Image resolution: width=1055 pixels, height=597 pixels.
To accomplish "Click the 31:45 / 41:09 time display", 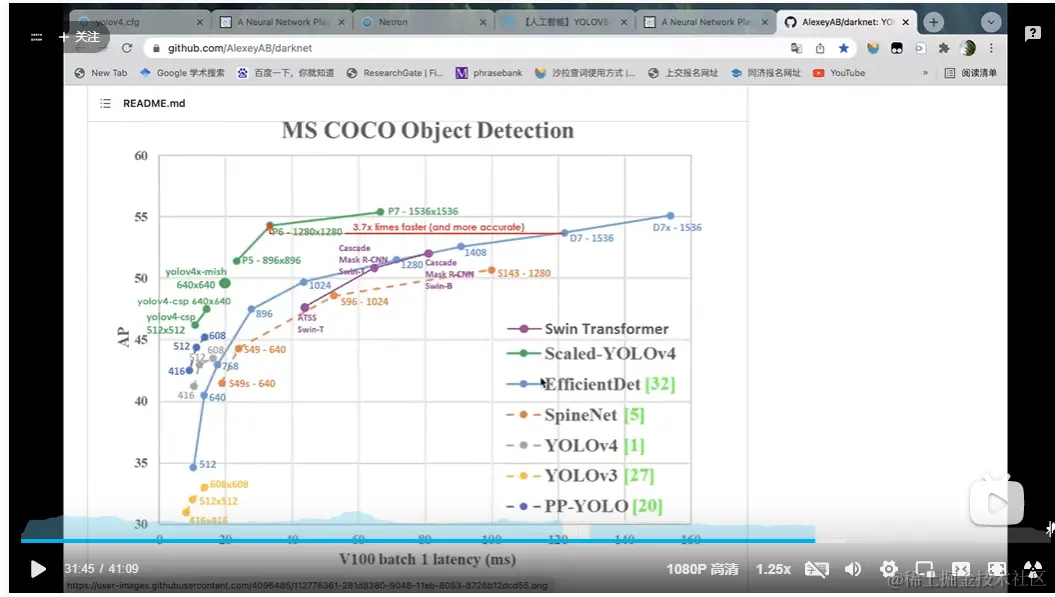I will click(x=102, y=569).
